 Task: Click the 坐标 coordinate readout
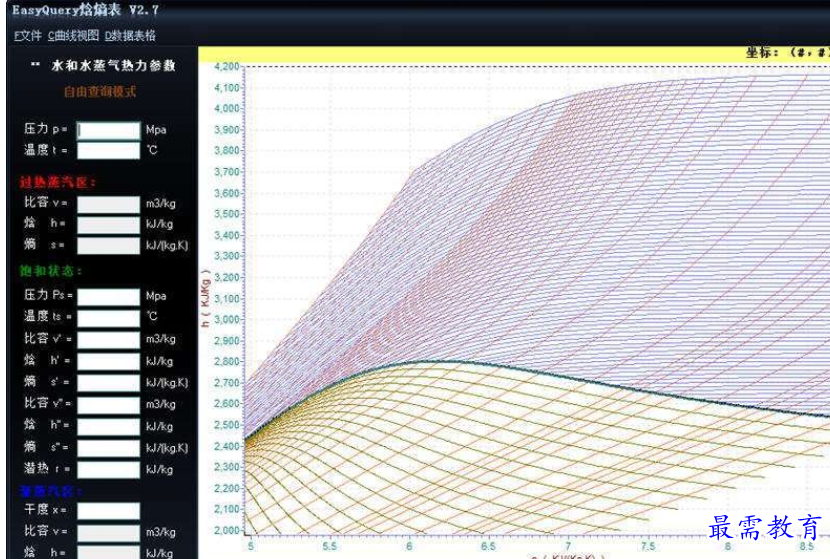click(x=787, y=52)
